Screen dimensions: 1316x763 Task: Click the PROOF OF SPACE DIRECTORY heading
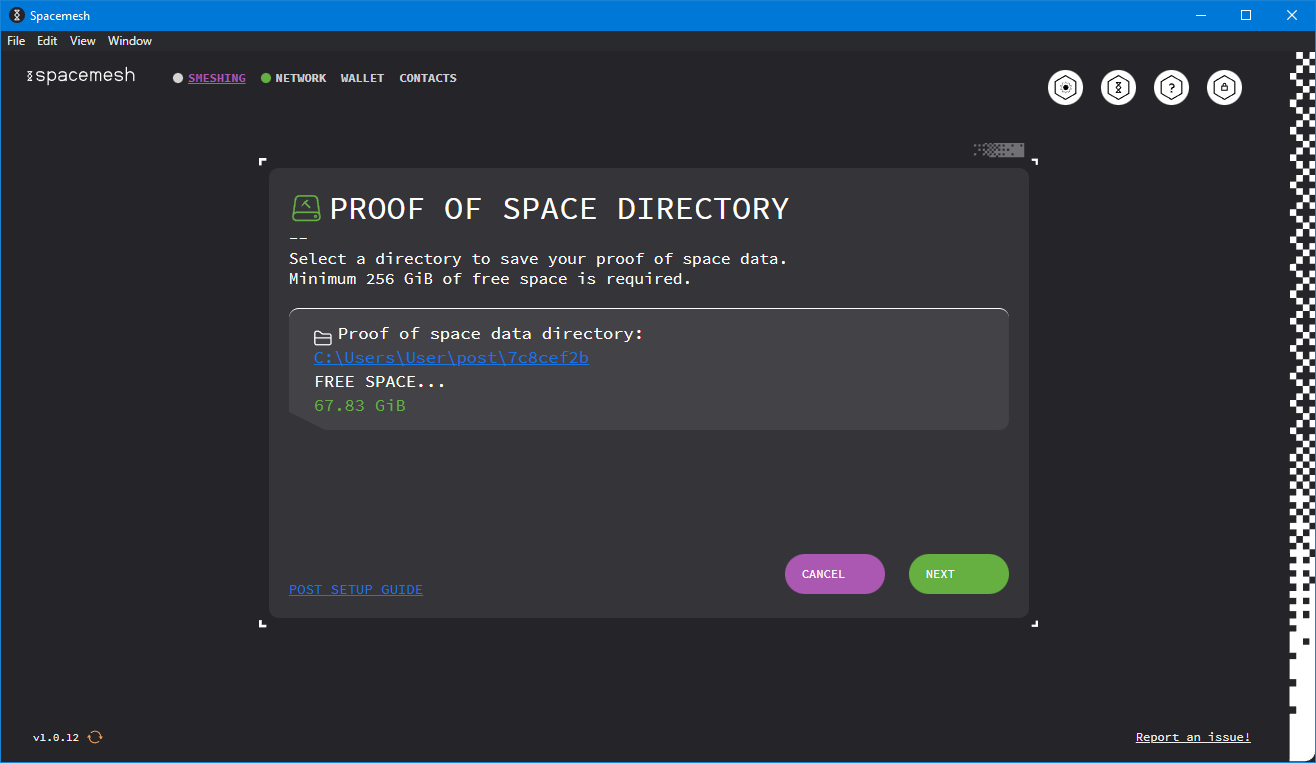click(x=559, y=209)
